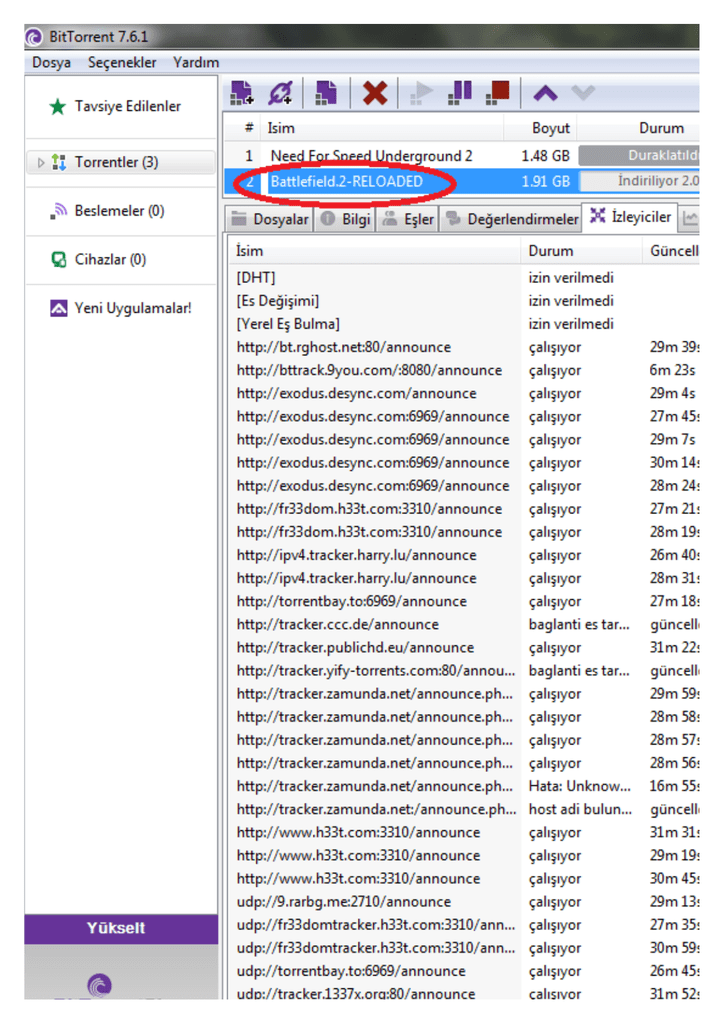Image resolution: width=724 pixels, height=1024 pixels.
Task: Stop the selected torrent
Action: coord(496,93)
